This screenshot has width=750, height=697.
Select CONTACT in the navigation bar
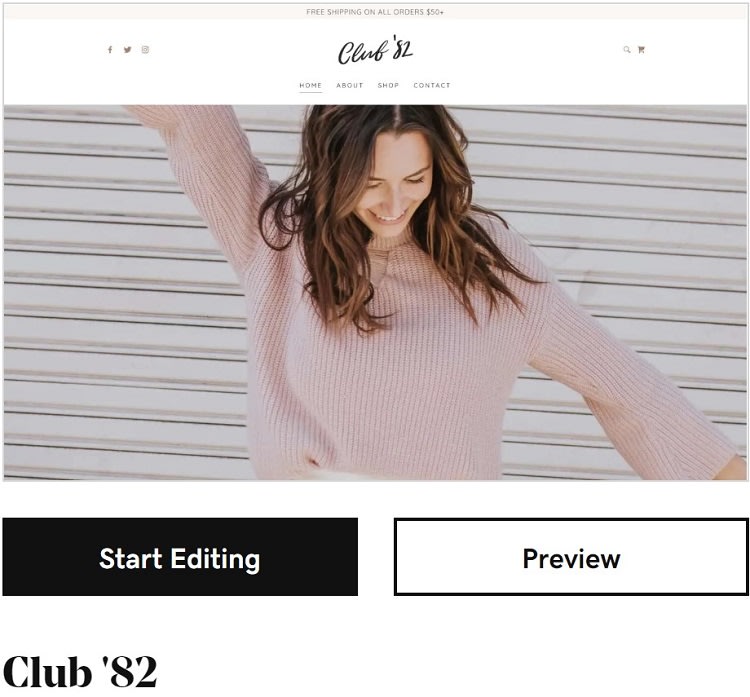coord(432,85)
